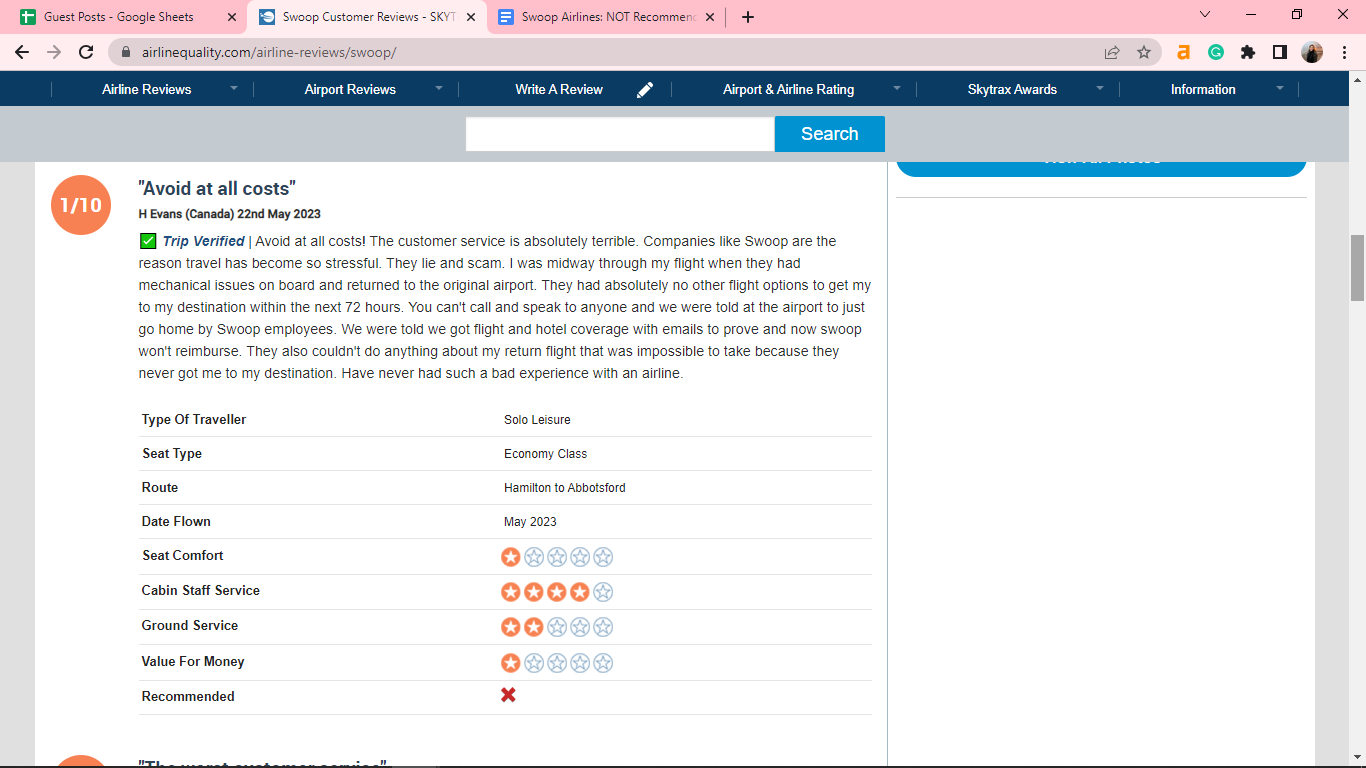Image resolution: width=1366 pixels, height=768 pixels.
Task: Switch to the Swoop Customer Reviews tab
Action: pyautogui.click(x=366, y=17)
